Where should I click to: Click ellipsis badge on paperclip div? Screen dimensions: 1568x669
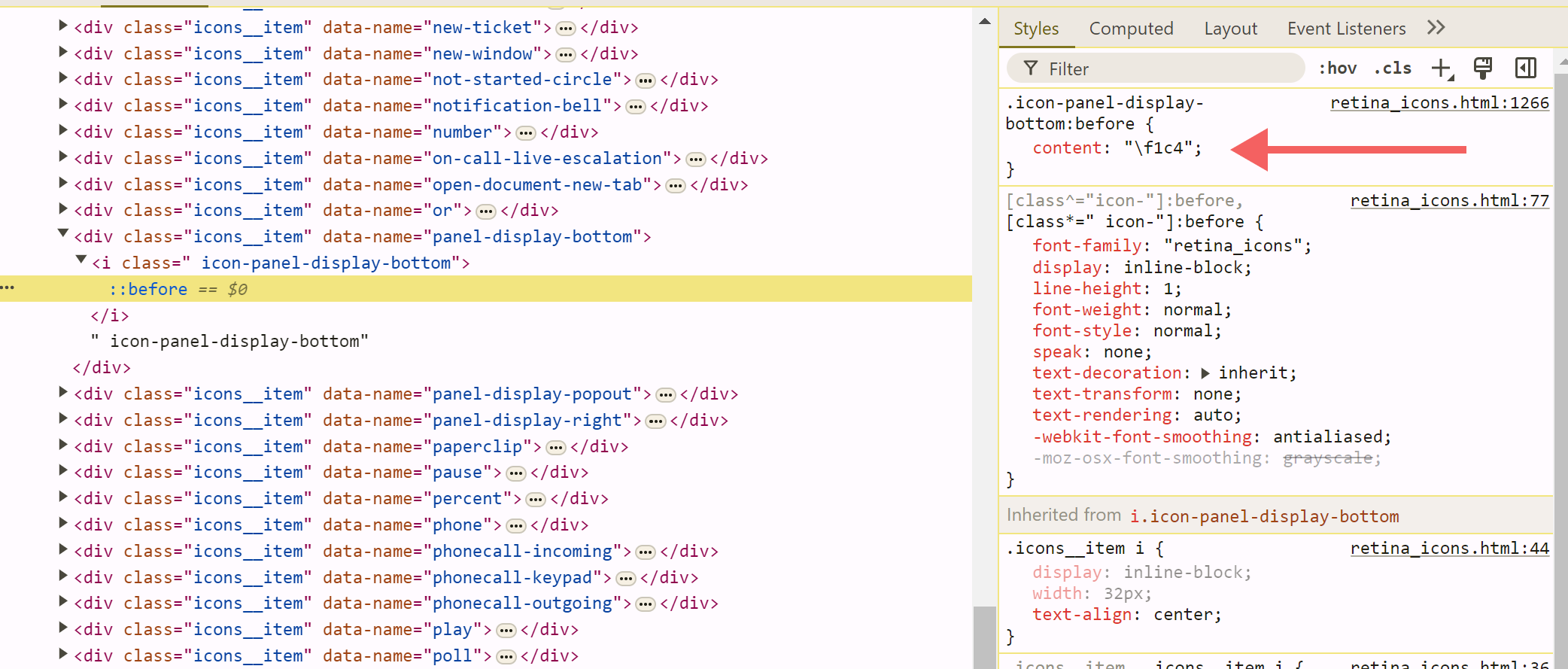(x=555, y=448)
